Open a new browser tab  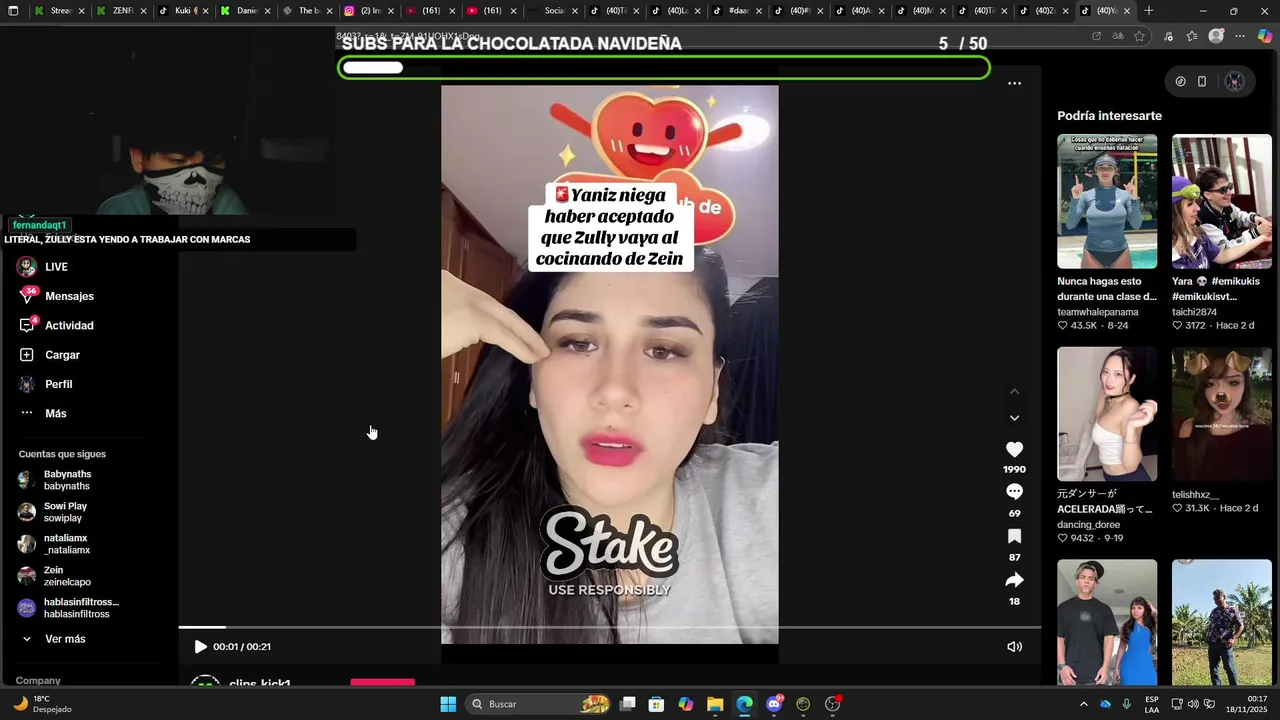click(1148, 11)
